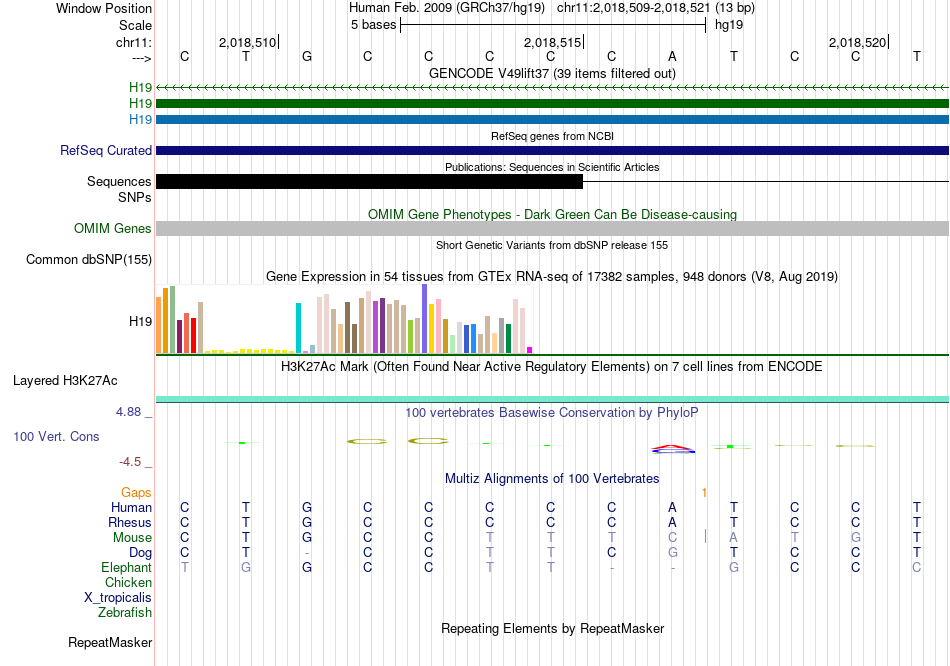Click the strand direction arrow '--->' label
The width and height of the screenshot is (950, 666).
[x=142, y=58]
